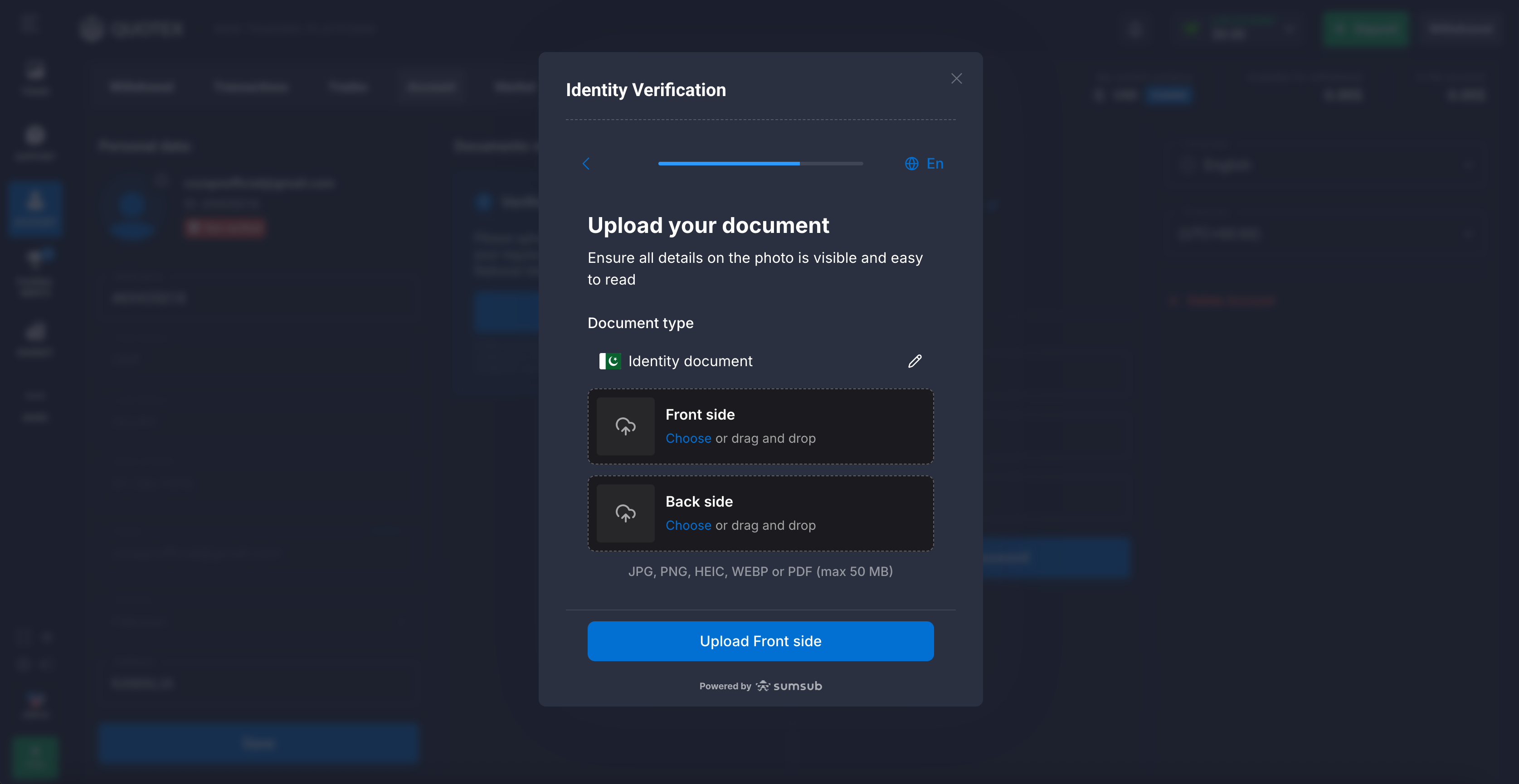Click 'Choose' link for Front side
The height and width of the screenshot is (784, 1519).
[x=687, y=438]
